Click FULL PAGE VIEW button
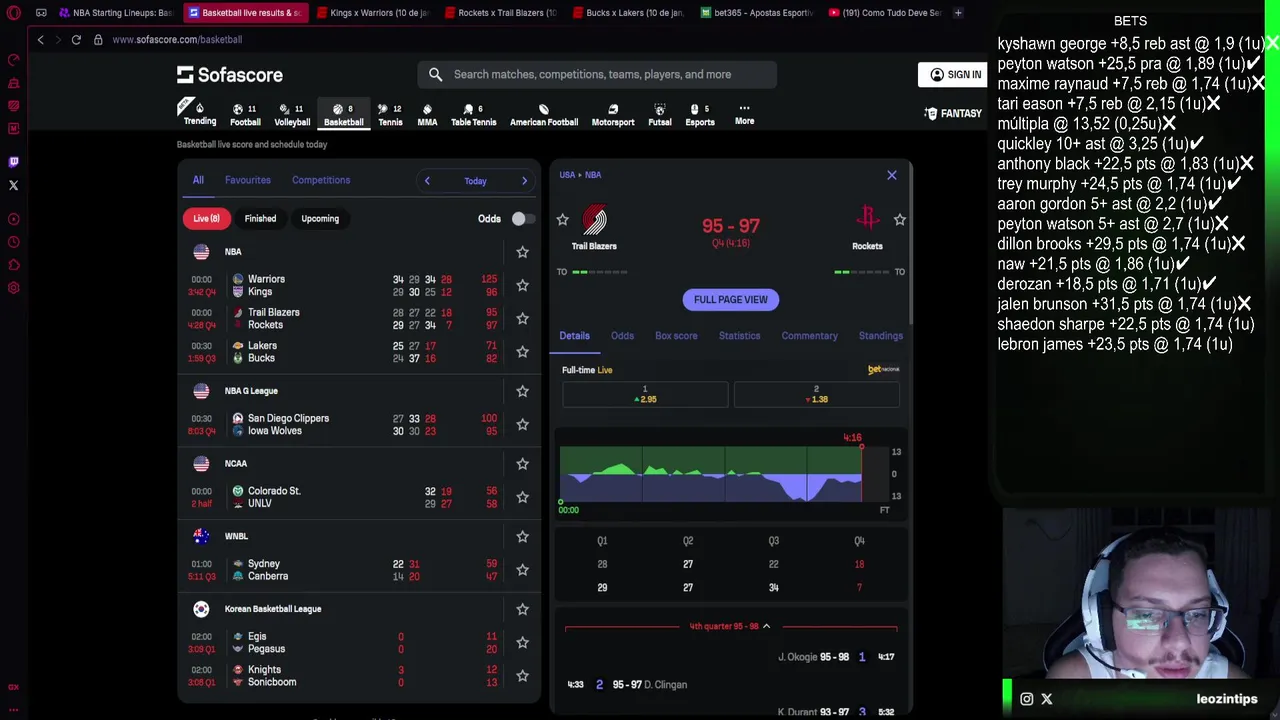 (731, 299)
